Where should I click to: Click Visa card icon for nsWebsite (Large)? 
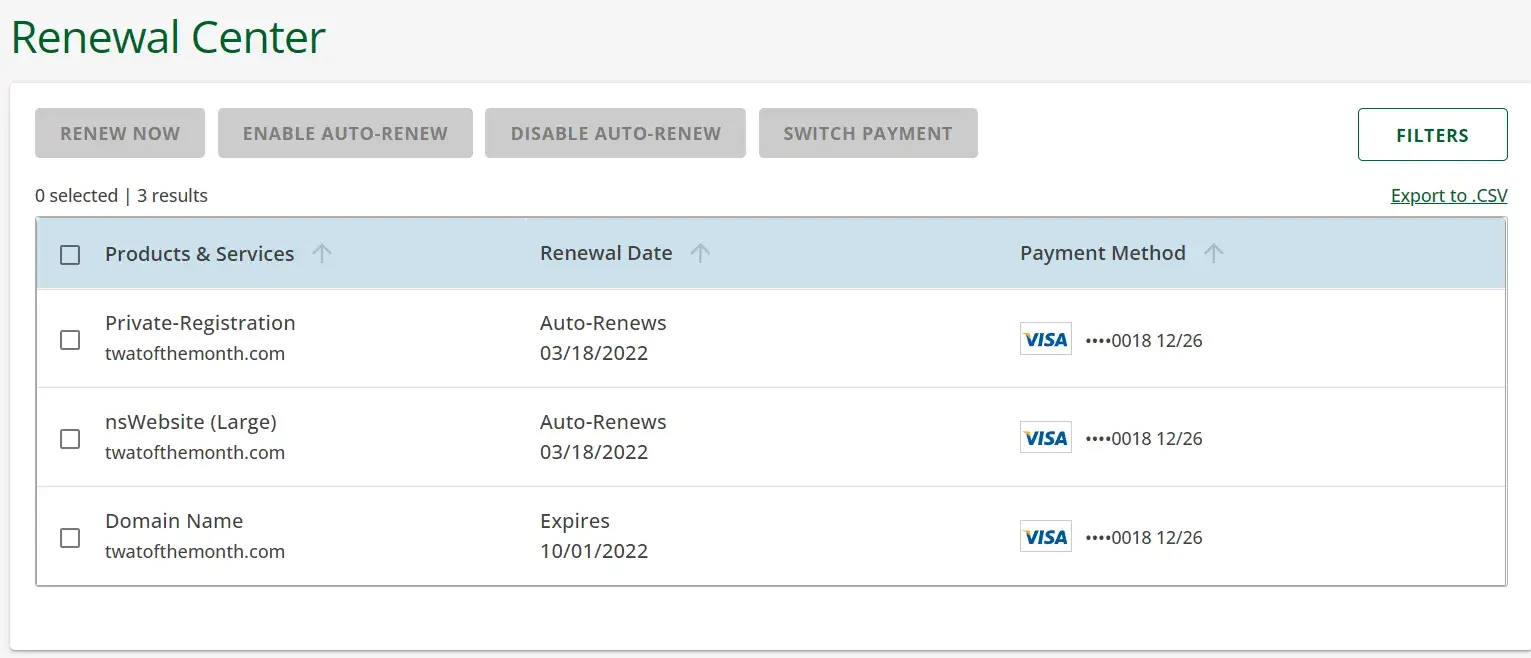(x=1045, y=438)
